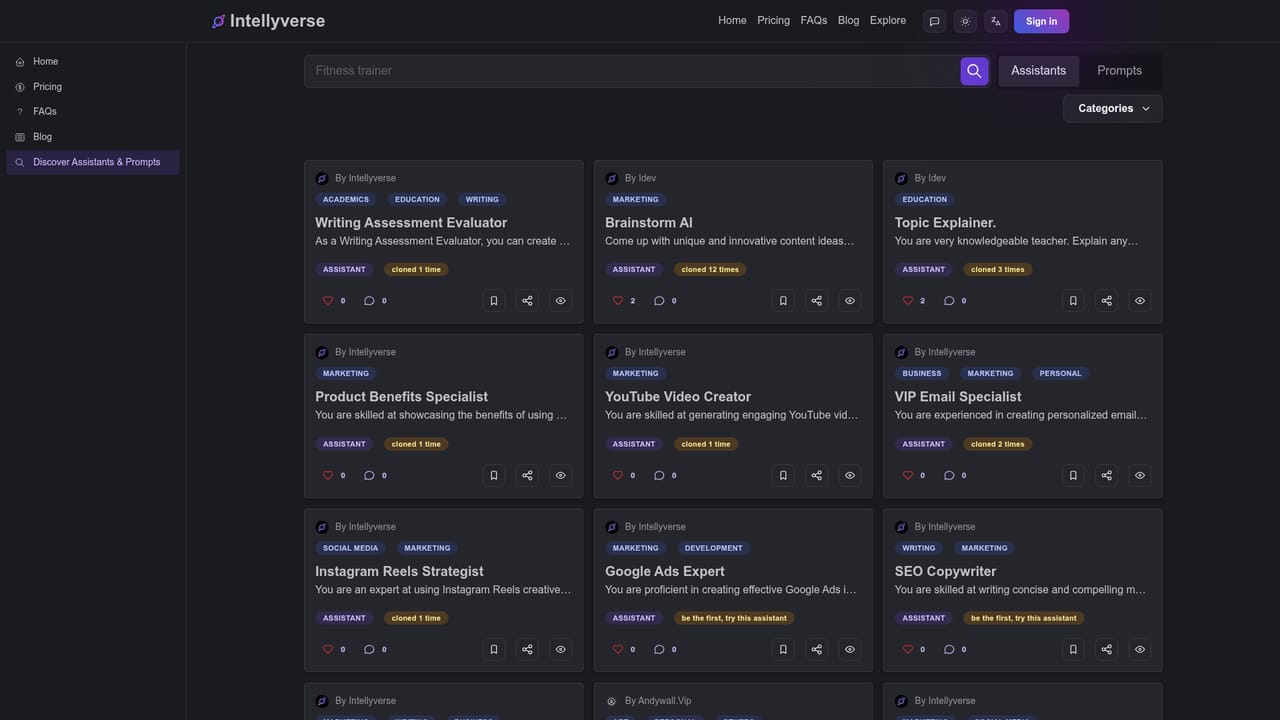Open comments on SEO Copywriter
This screenshot has height=720, width=1280.
tap(949, 649)
